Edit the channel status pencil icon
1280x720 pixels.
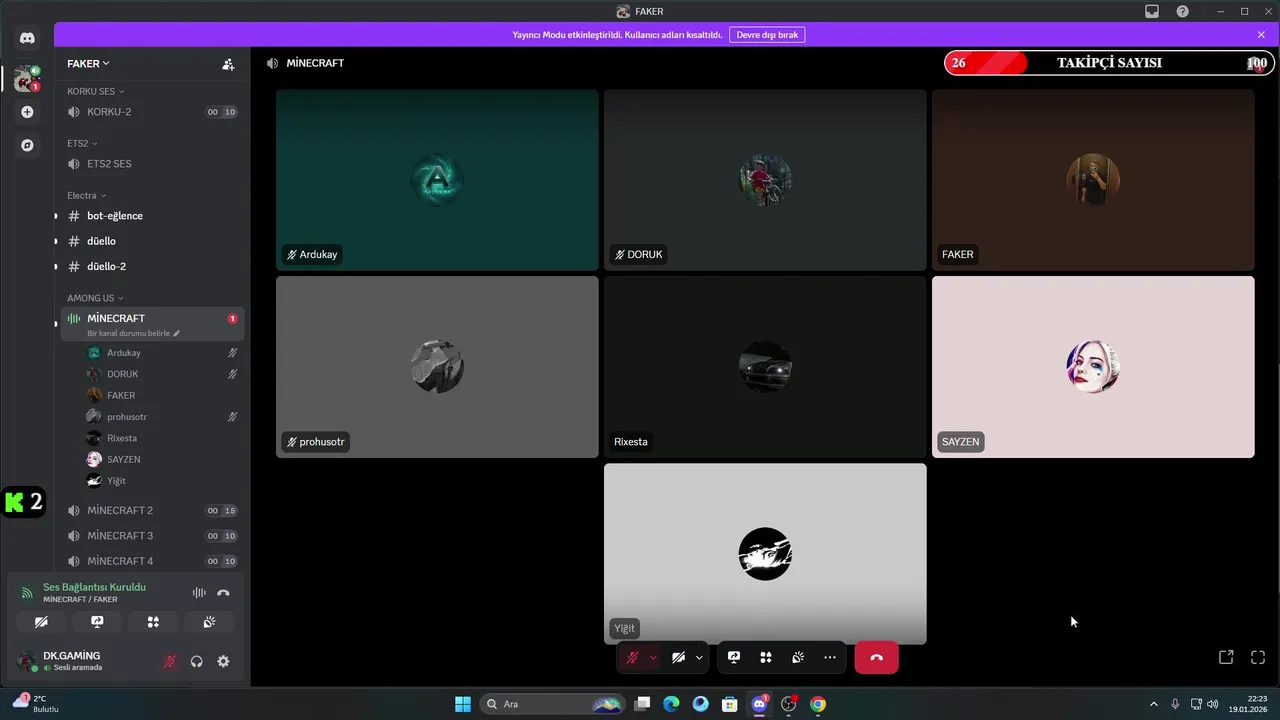[177, 333]
